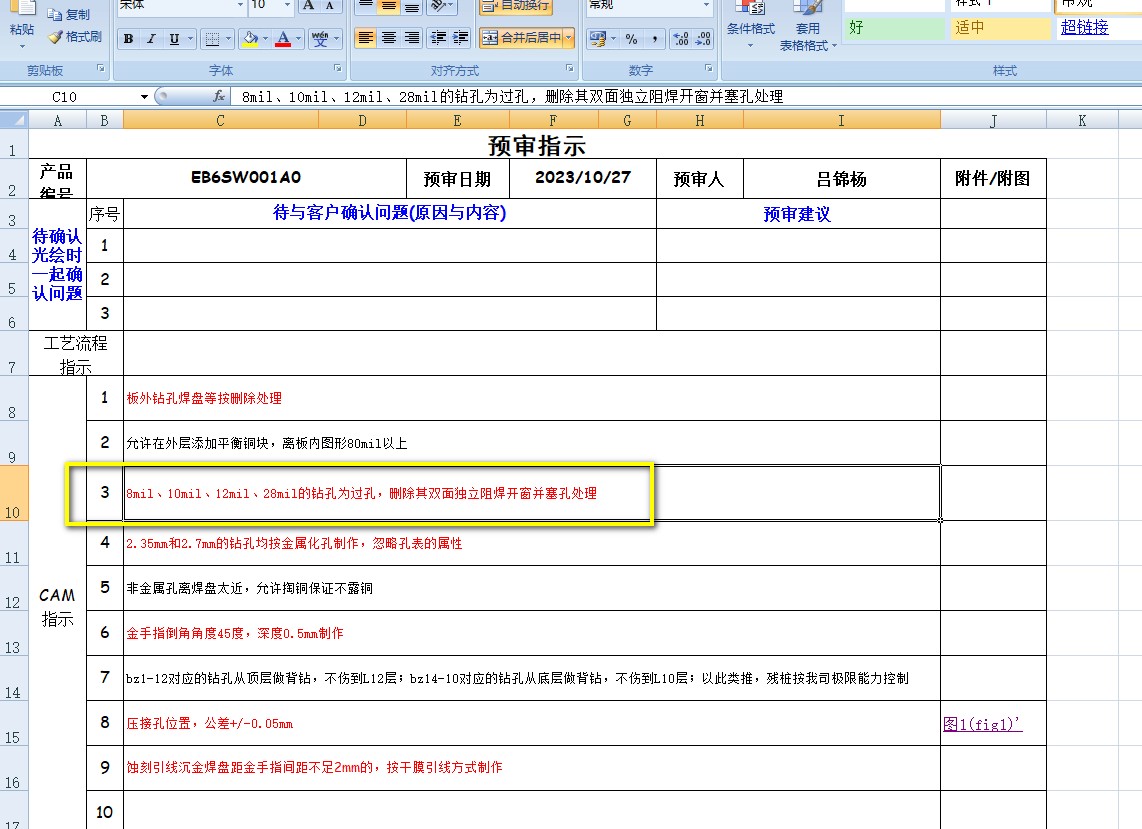Click the accounting number format icon
The image size is (1142, 829).
(598, 39)
